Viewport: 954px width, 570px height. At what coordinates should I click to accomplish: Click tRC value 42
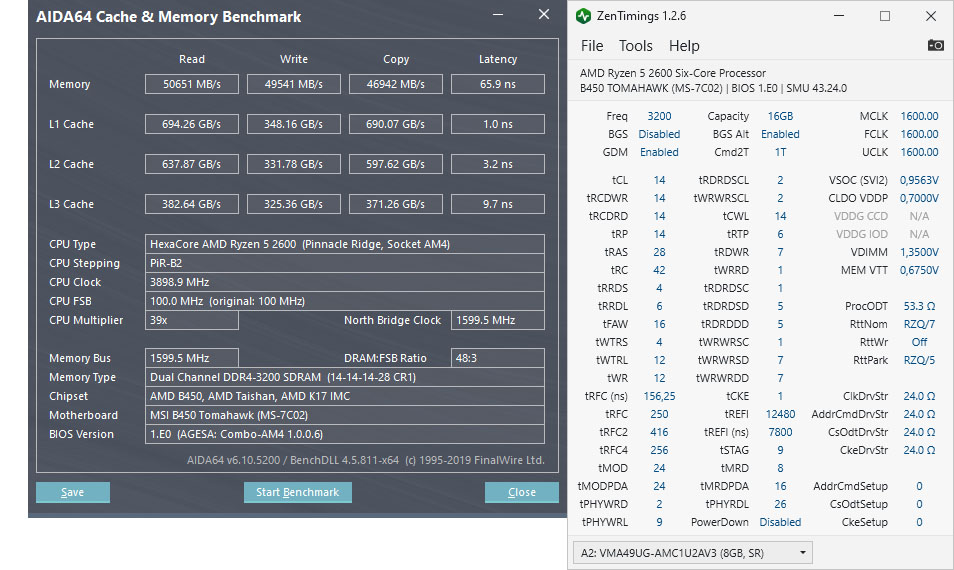coord(660,270)
